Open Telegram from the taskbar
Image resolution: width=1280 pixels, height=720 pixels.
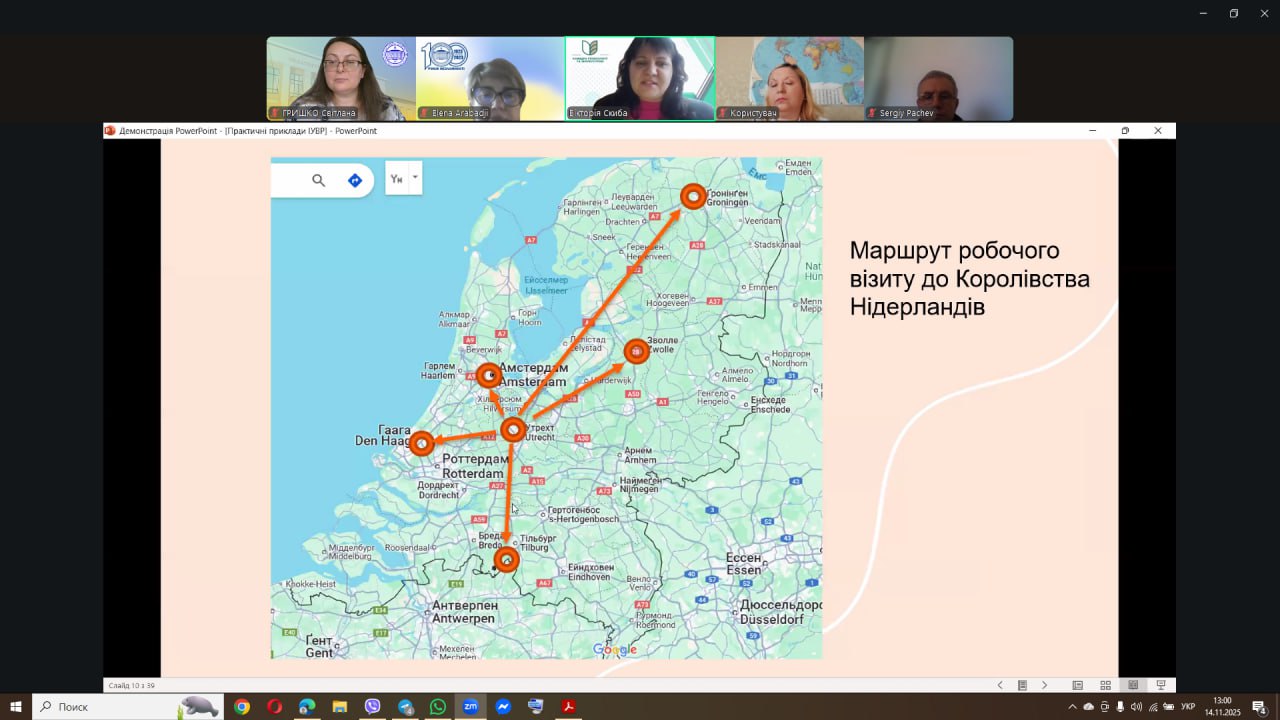pos(405,707)
